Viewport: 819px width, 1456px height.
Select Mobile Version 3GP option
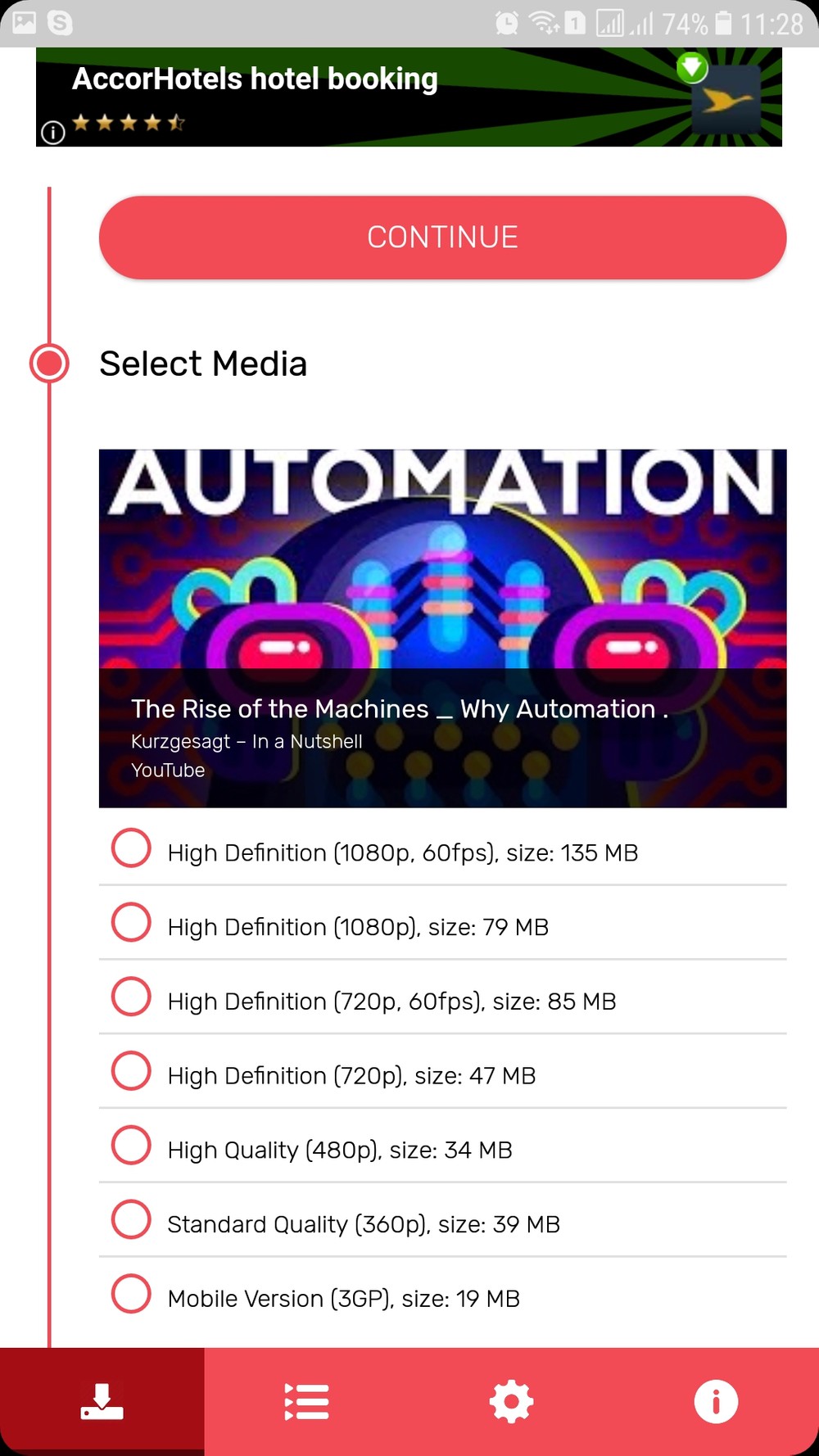pos(131,1294)
